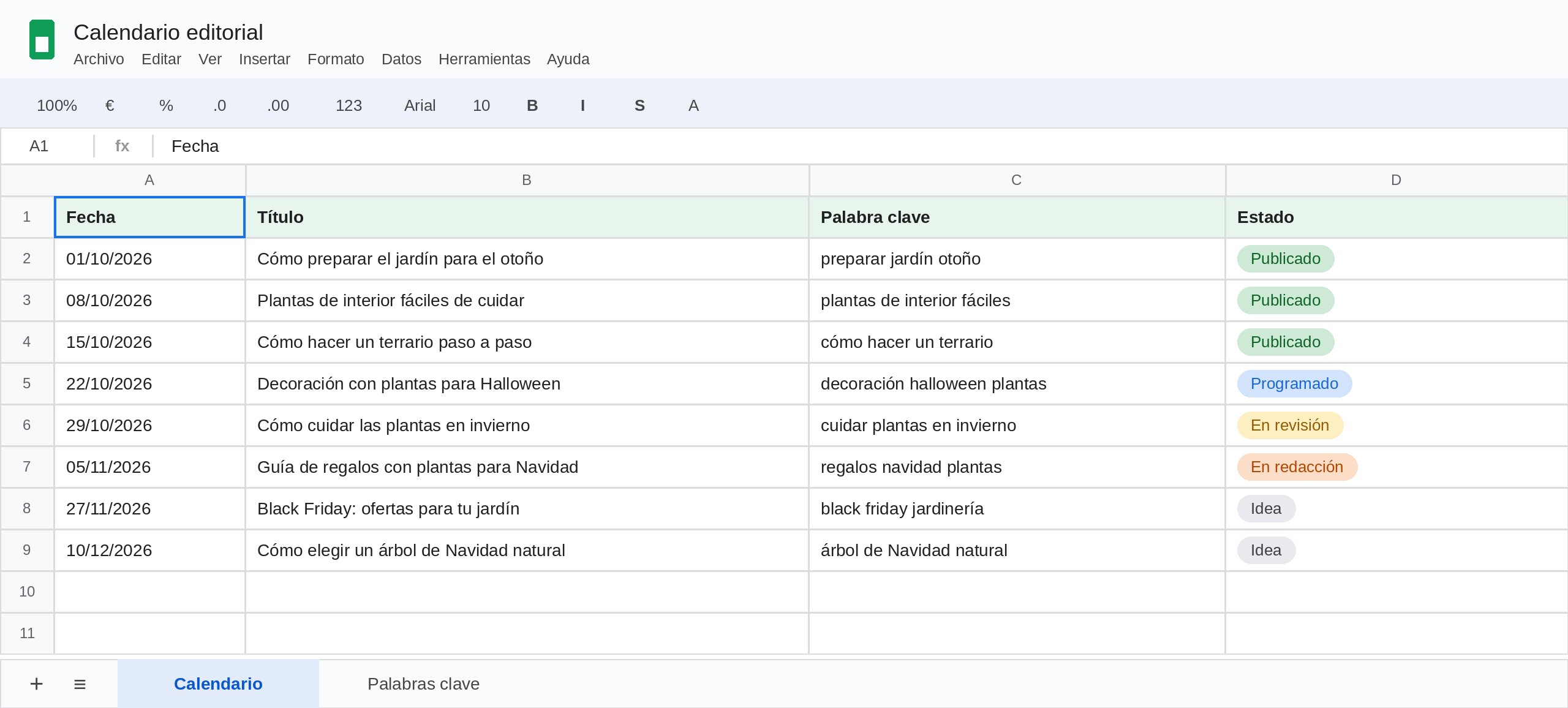Select cell 'Black Friday: ofertas para tu jardín'

(527, 508)
